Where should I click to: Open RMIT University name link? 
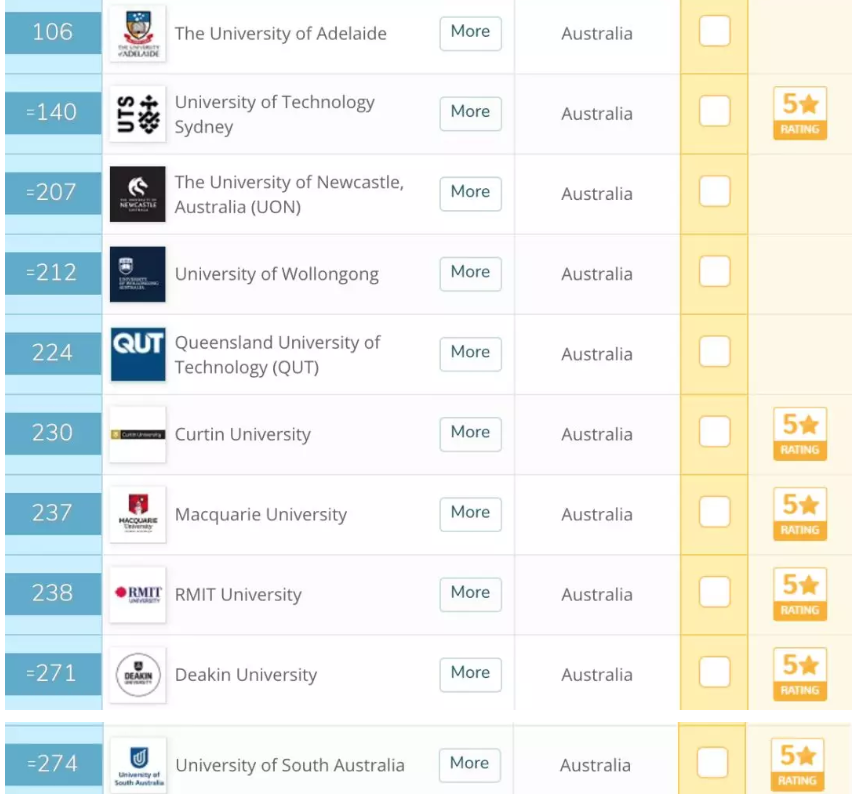tap(238, 595)
